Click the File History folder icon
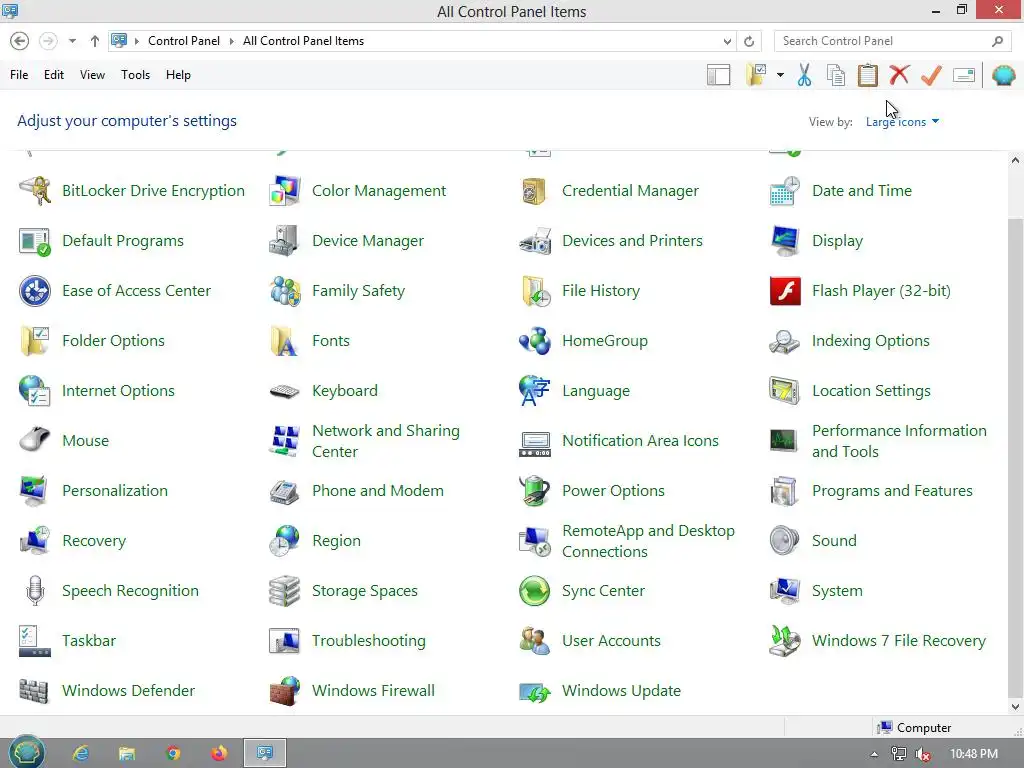1024x768 pixels. (x=534, y=291)
